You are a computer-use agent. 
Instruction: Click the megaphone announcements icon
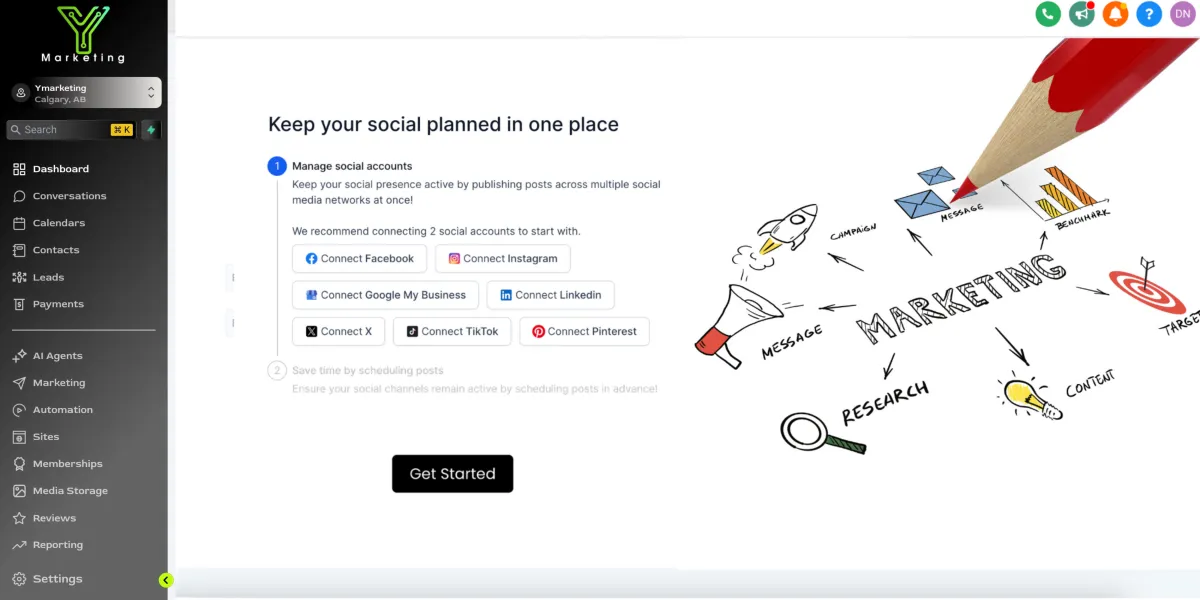pyautogui.click(x=1081, y=14)
